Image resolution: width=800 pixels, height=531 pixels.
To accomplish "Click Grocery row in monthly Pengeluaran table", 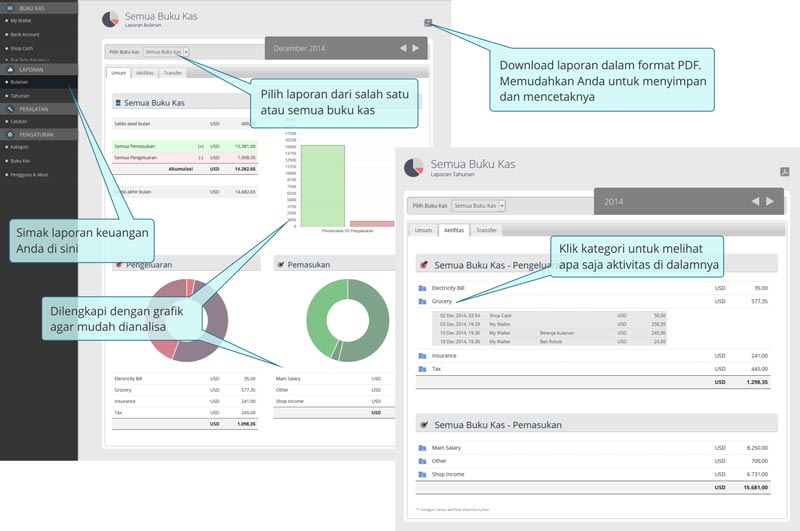I will pos(185,390).
